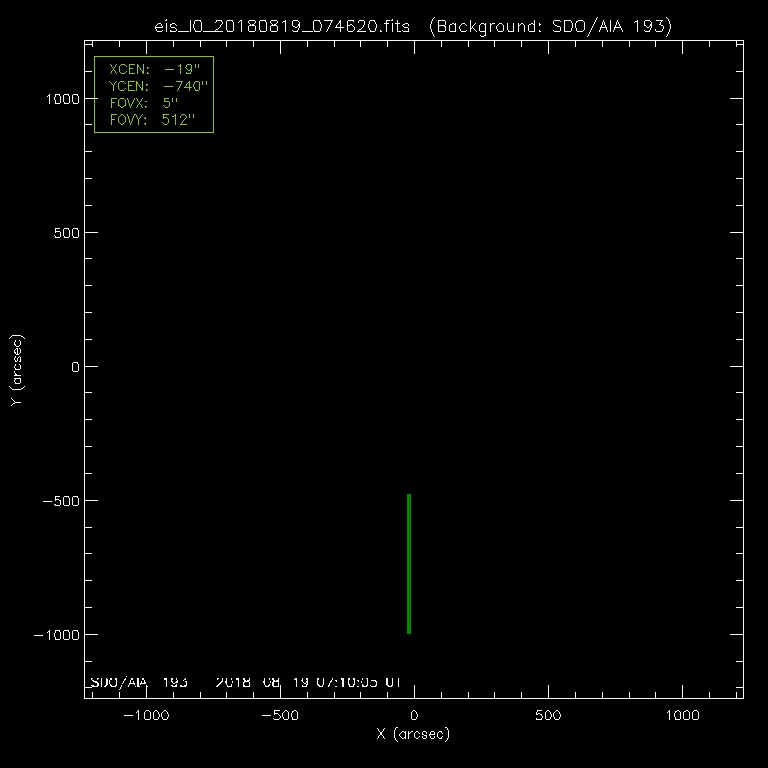
Task: Click the "Y (arcsec)" axis label
Action: click(16, 370)
